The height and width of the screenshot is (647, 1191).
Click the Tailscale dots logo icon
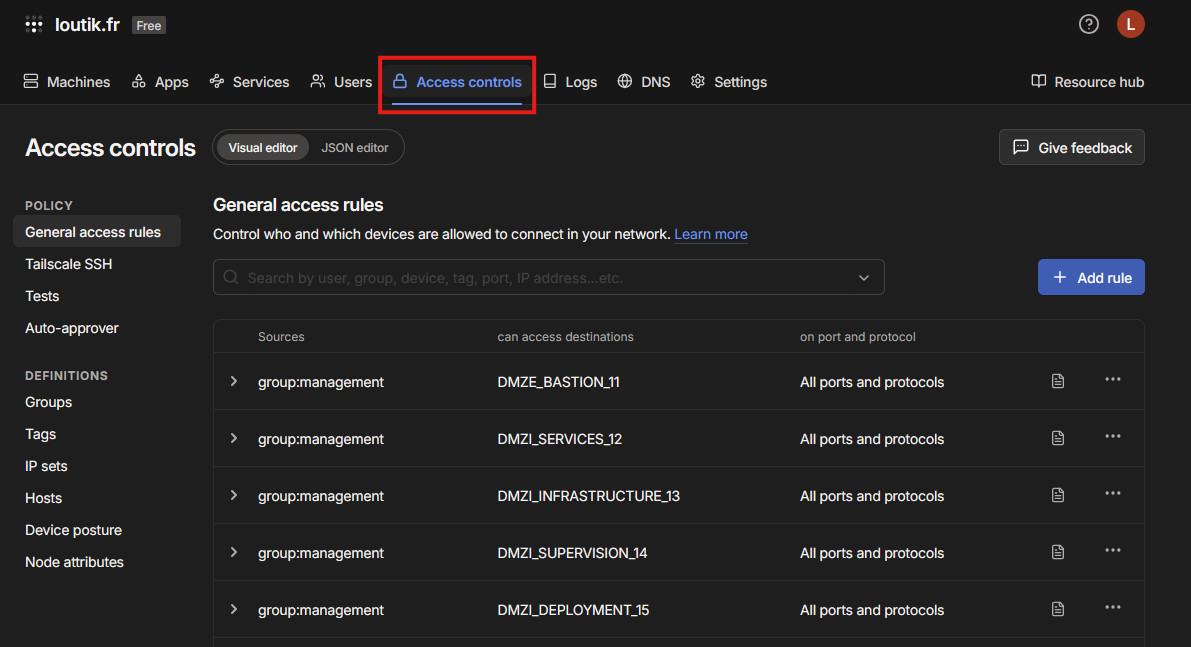(33, 24)
